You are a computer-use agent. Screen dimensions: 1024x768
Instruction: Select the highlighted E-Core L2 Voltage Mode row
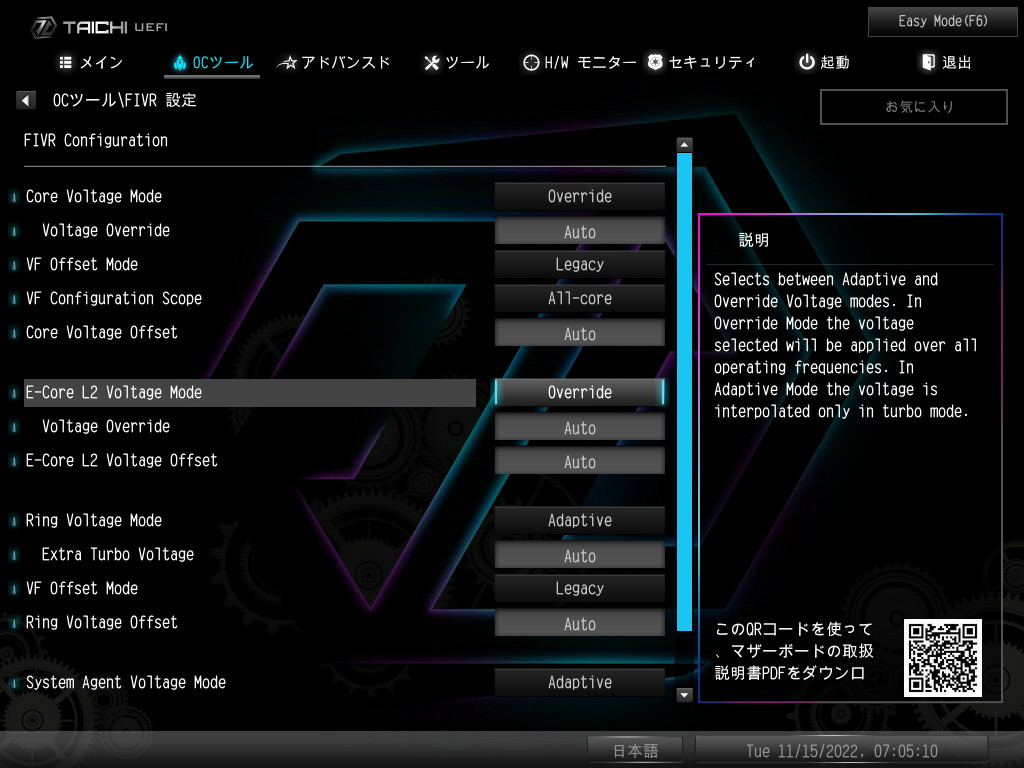coord(249,392)
